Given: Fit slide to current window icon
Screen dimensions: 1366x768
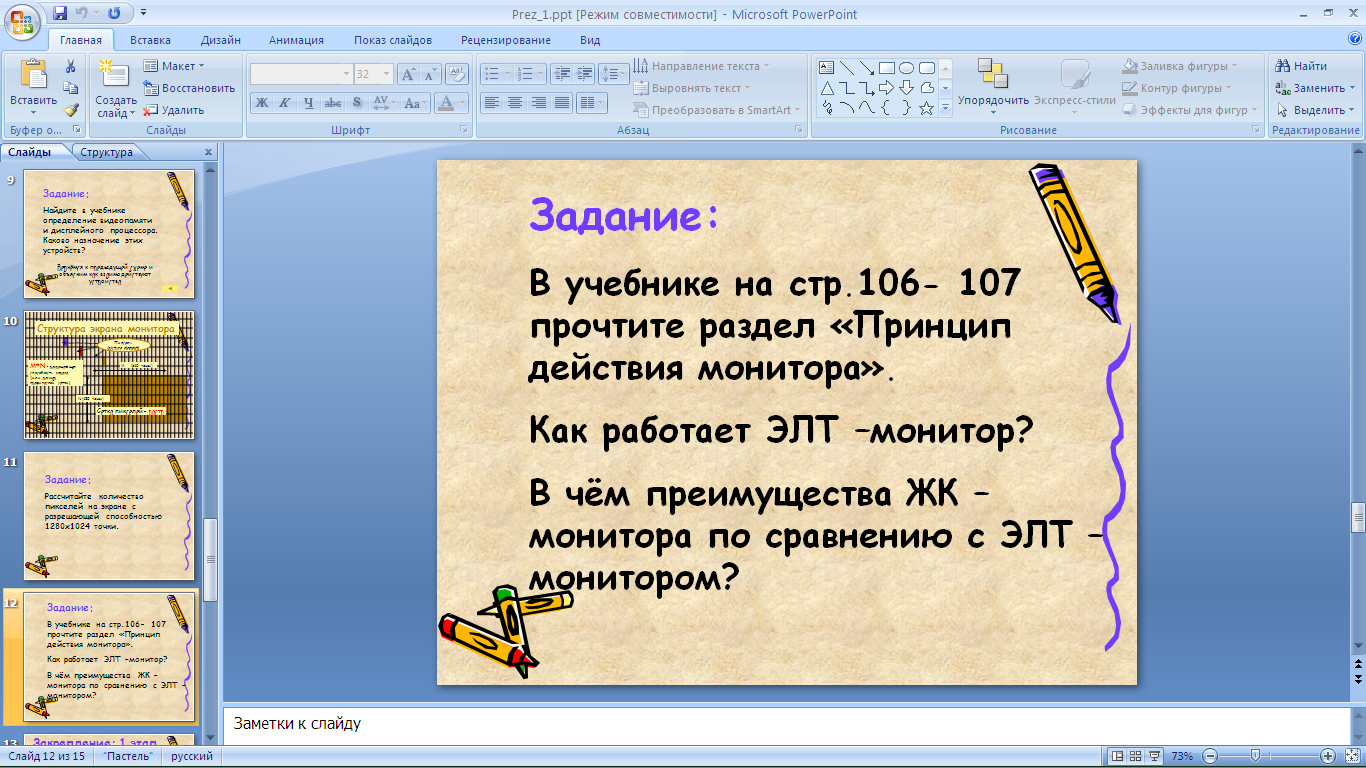Looking at the screenshot, I should point(1351,756).
